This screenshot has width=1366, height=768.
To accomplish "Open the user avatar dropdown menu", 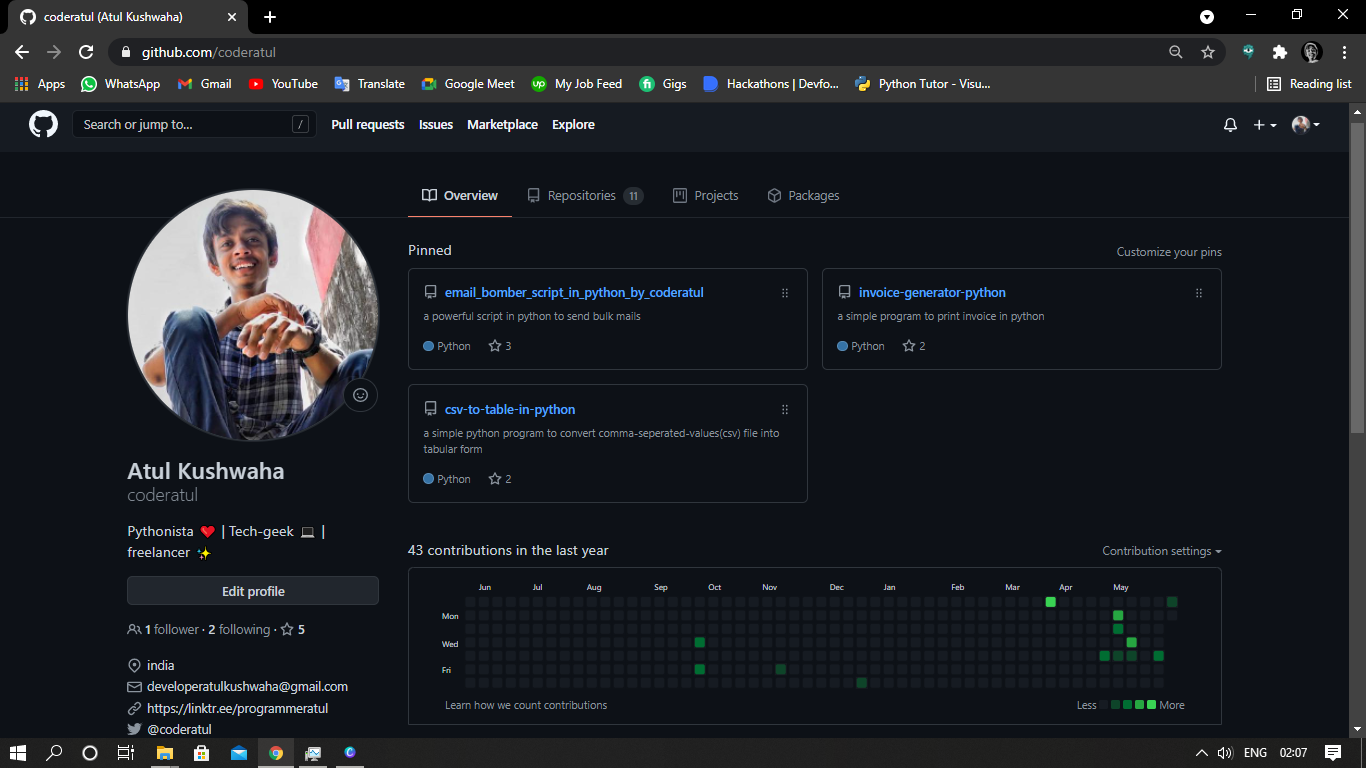I will tap(1305, 125).
